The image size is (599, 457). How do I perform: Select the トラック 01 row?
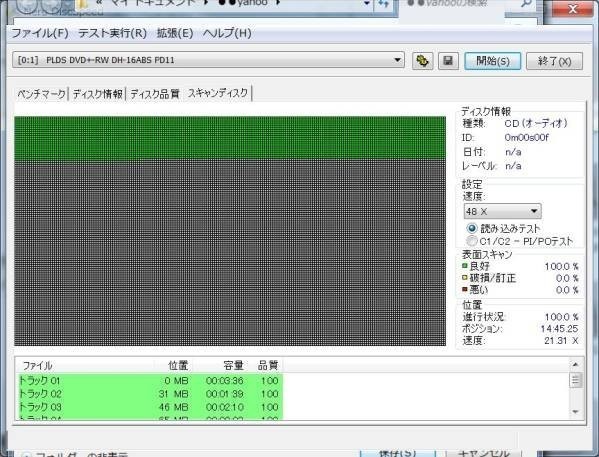point(151,381)
